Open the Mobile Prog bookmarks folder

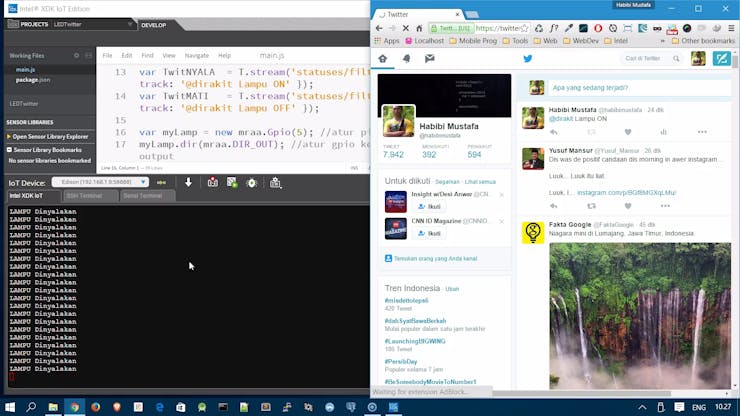pyautogui.click(x=473, y=41)
